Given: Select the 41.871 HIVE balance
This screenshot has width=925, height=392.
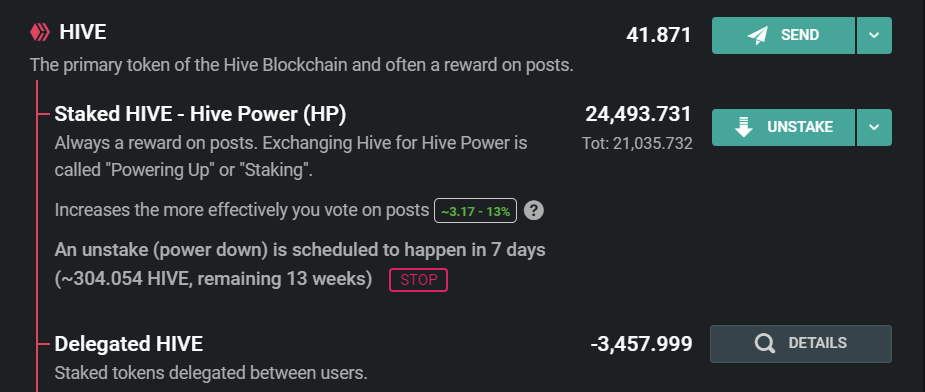Looking at the screenshot, I should (658, 35).
